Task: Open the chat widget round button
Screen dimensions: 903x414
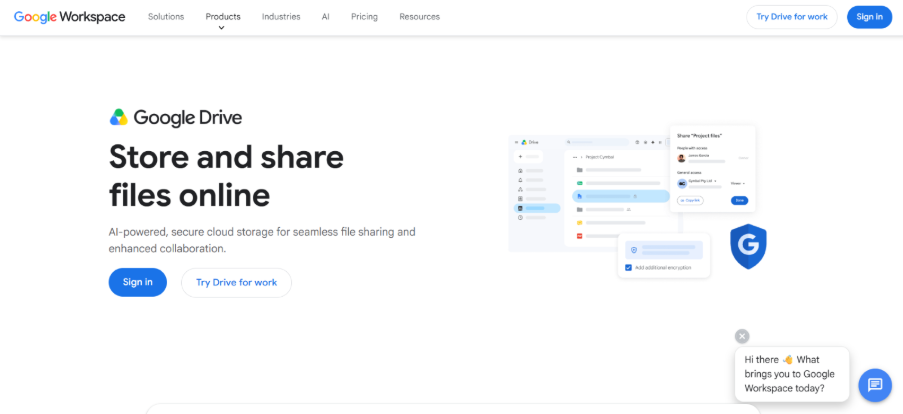Action: (x=875, y=385)
